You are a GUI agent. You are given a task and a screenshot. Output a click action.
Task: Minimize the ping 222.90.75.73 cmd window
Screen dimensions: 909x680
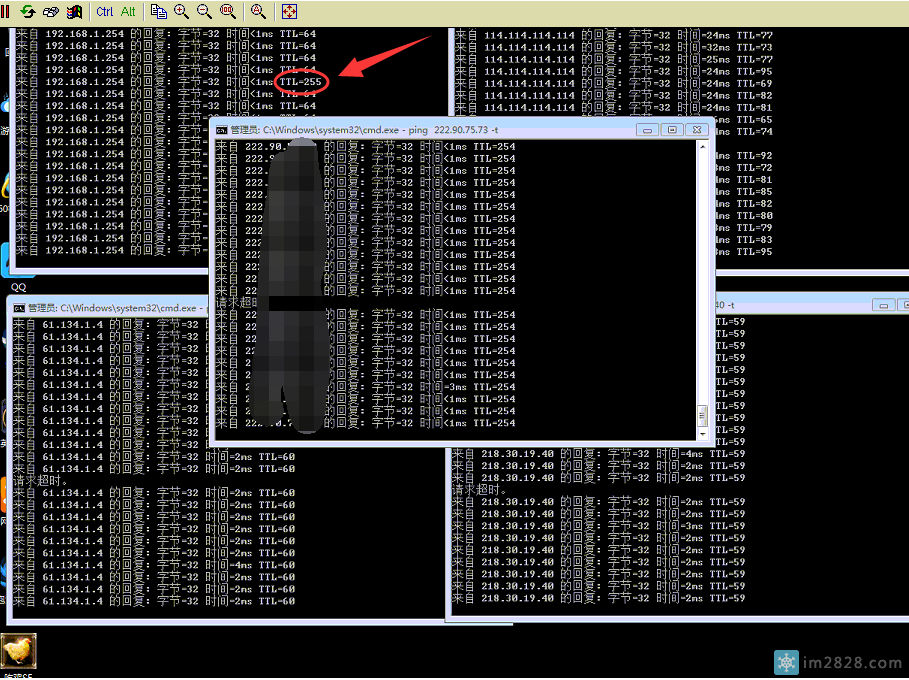[x=648, y=129]
